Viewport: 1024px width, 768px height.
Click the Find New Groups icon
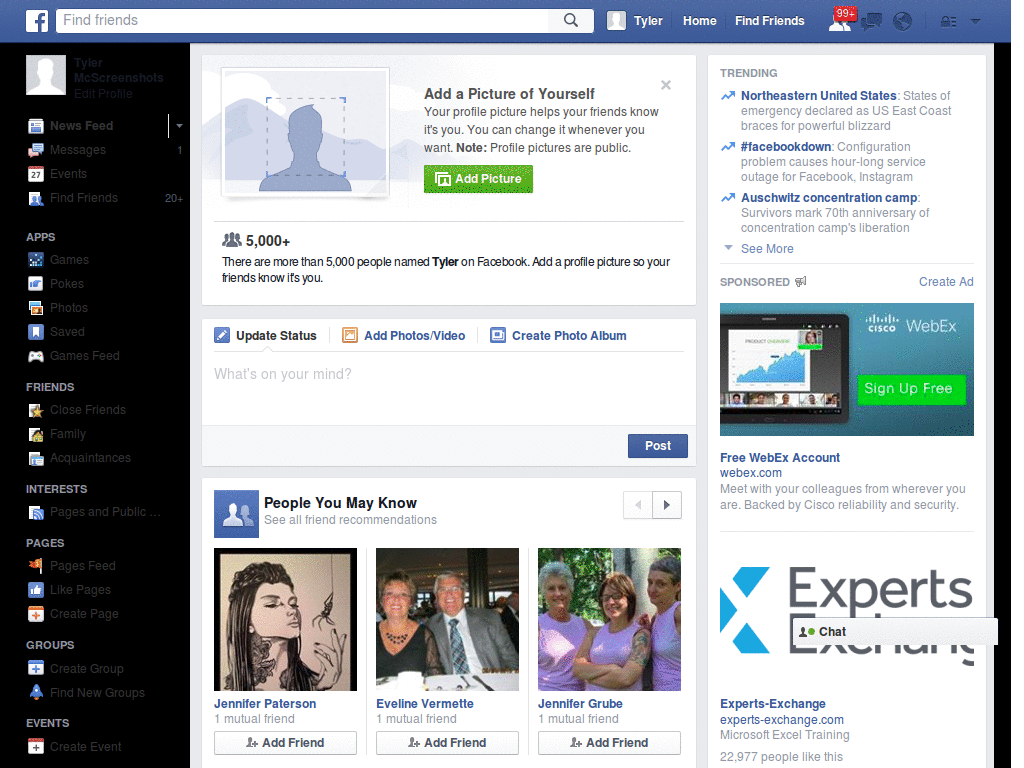(x=36, y=692)
